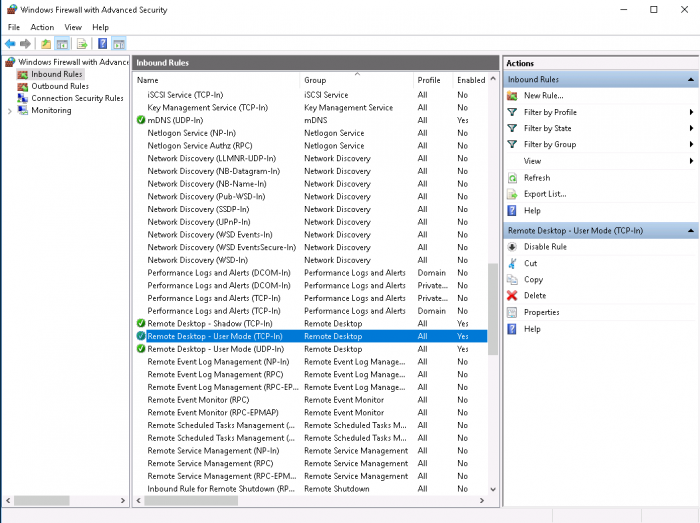
Task: Select Windows Firewall with Advanced Security root node
Action: pos(73,62)
